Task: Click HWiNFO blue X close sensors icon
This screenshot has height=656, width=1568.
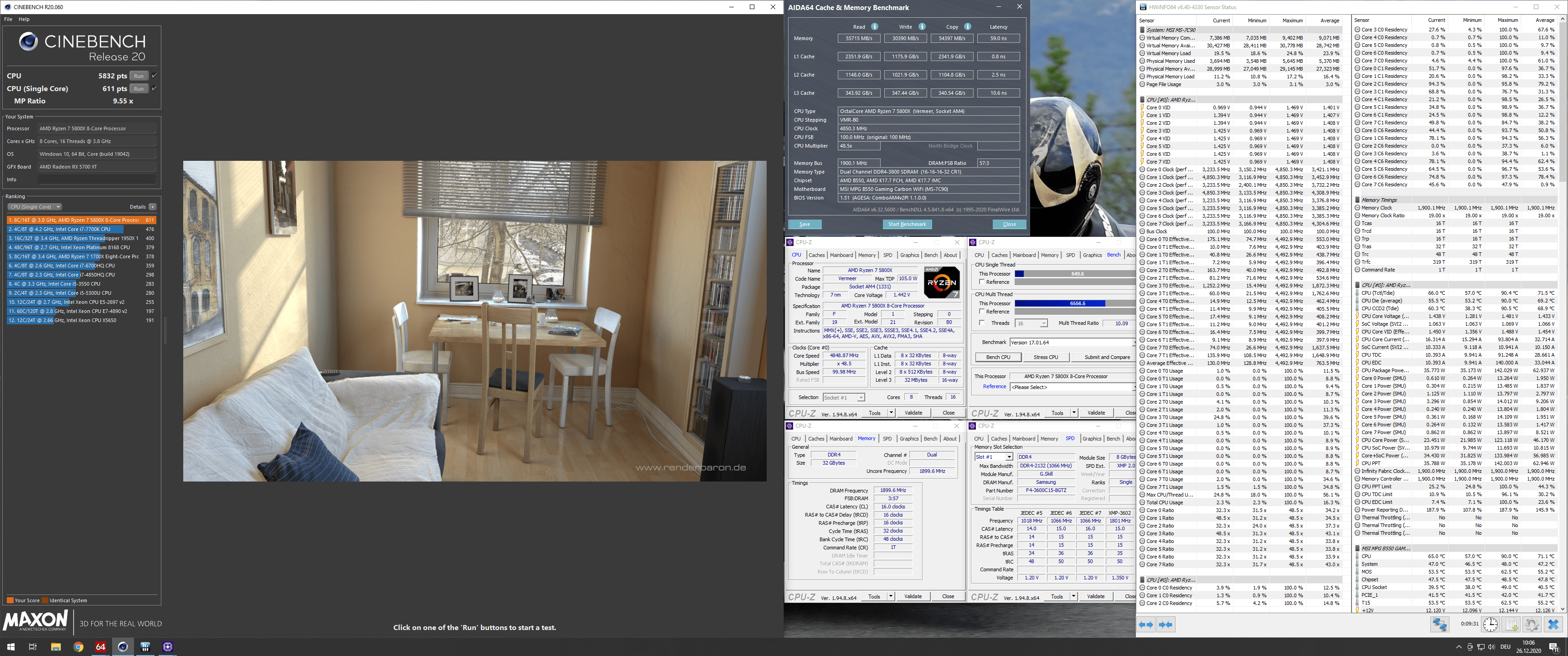Action: point(1553,625)
